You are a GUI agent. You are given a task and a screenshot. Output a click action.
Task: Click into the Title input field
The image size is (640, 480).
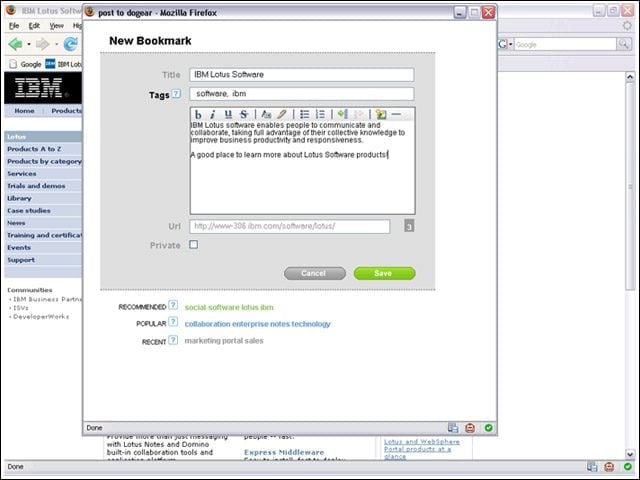coord(302,75)
